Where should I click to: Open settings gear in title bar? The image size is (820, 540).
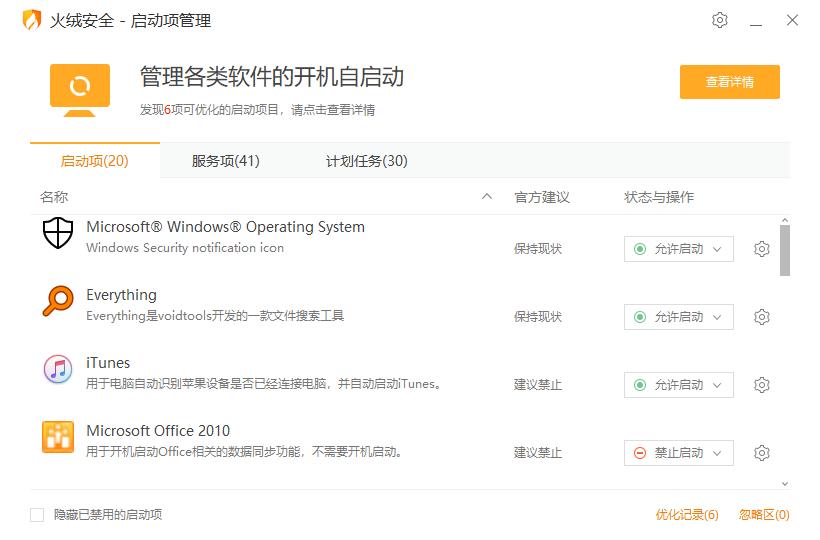pyautogui.click(x=720, y=20)
